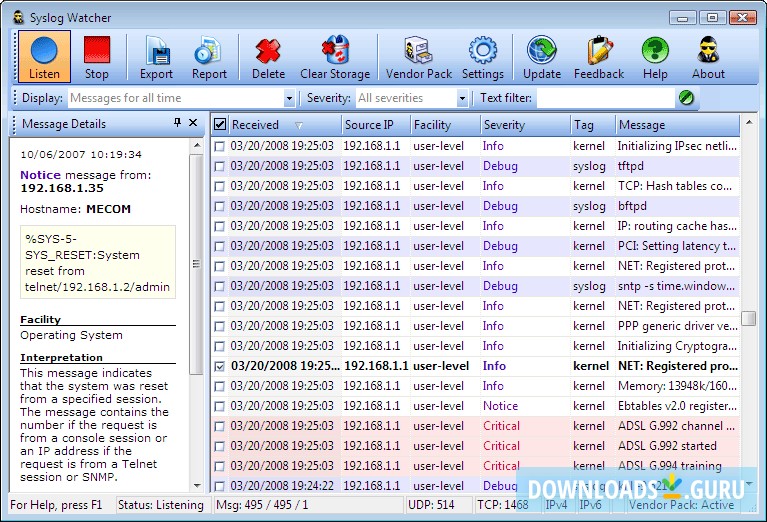Click the message list scroll up arrow
This screenshot has width=767, height=522.
(749, 122)
